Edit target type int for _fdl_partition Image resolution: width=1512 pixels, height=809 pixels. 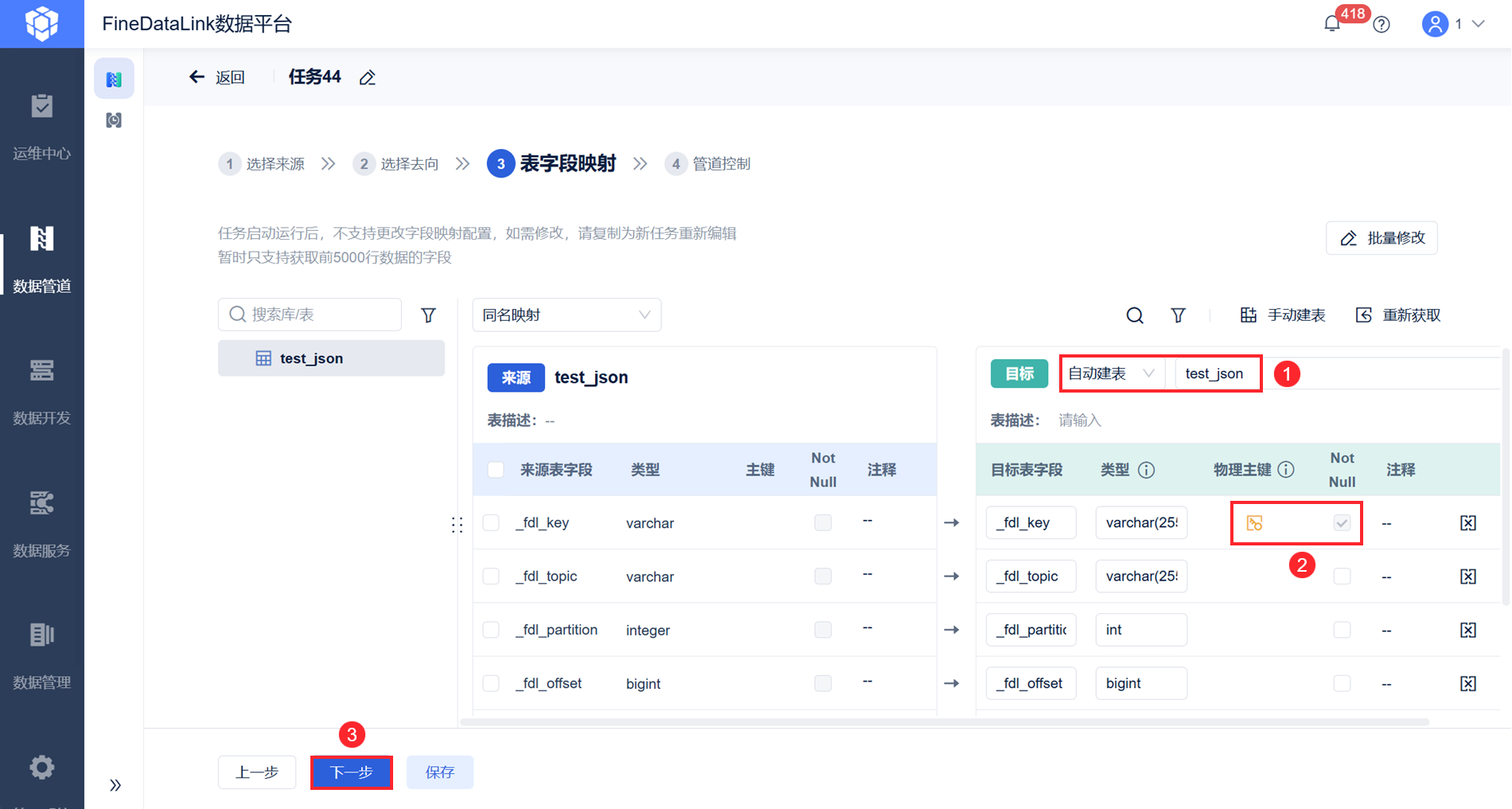(x=1141, y=630)
